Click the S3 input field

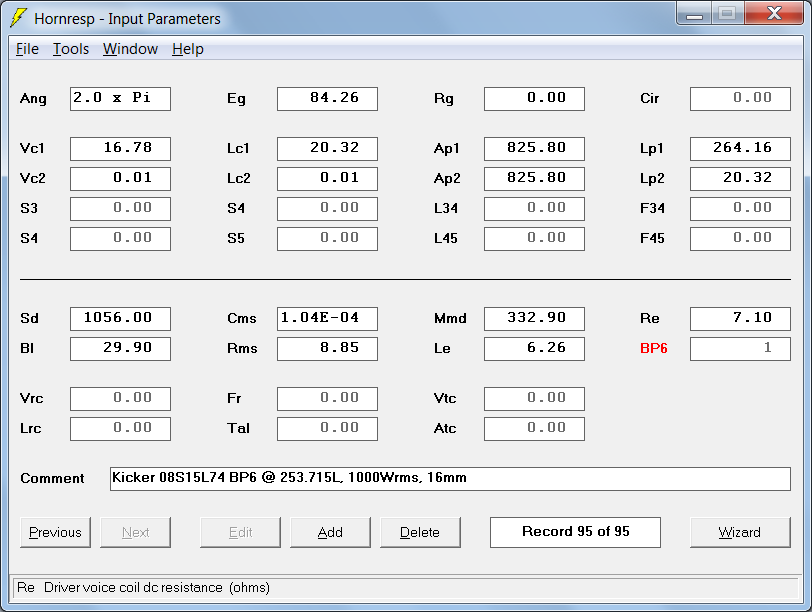click(x=120, y=209)
